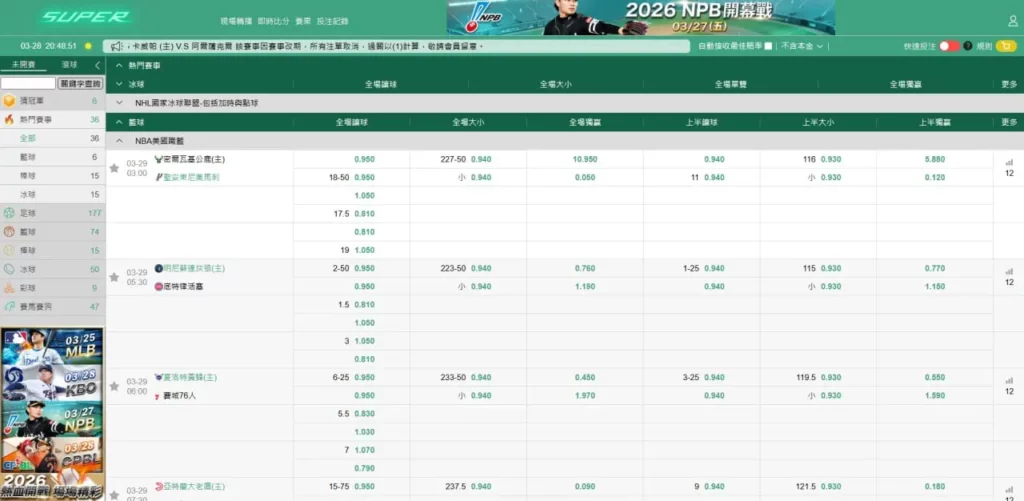This screenshot has width=1024, height=501.
Task: Open the user account profile icon
Action: 1013,21
